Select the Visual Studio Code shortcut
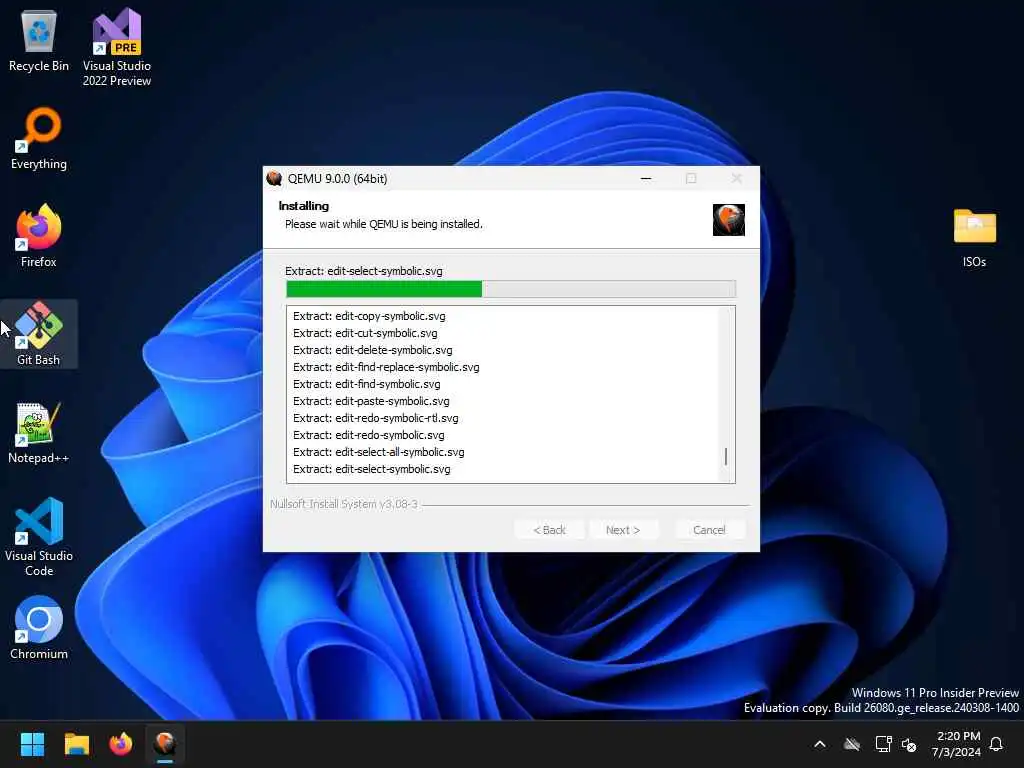Image resolution: width=1024 pixels, height=768 pixels. 39,537
